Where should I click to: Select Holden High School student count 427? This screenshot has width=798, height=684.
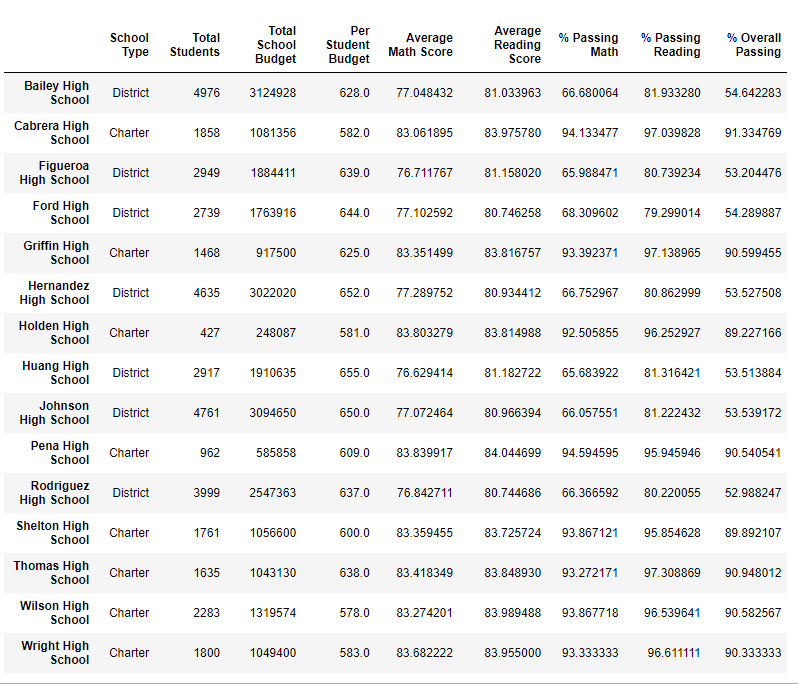coord(210,333)
